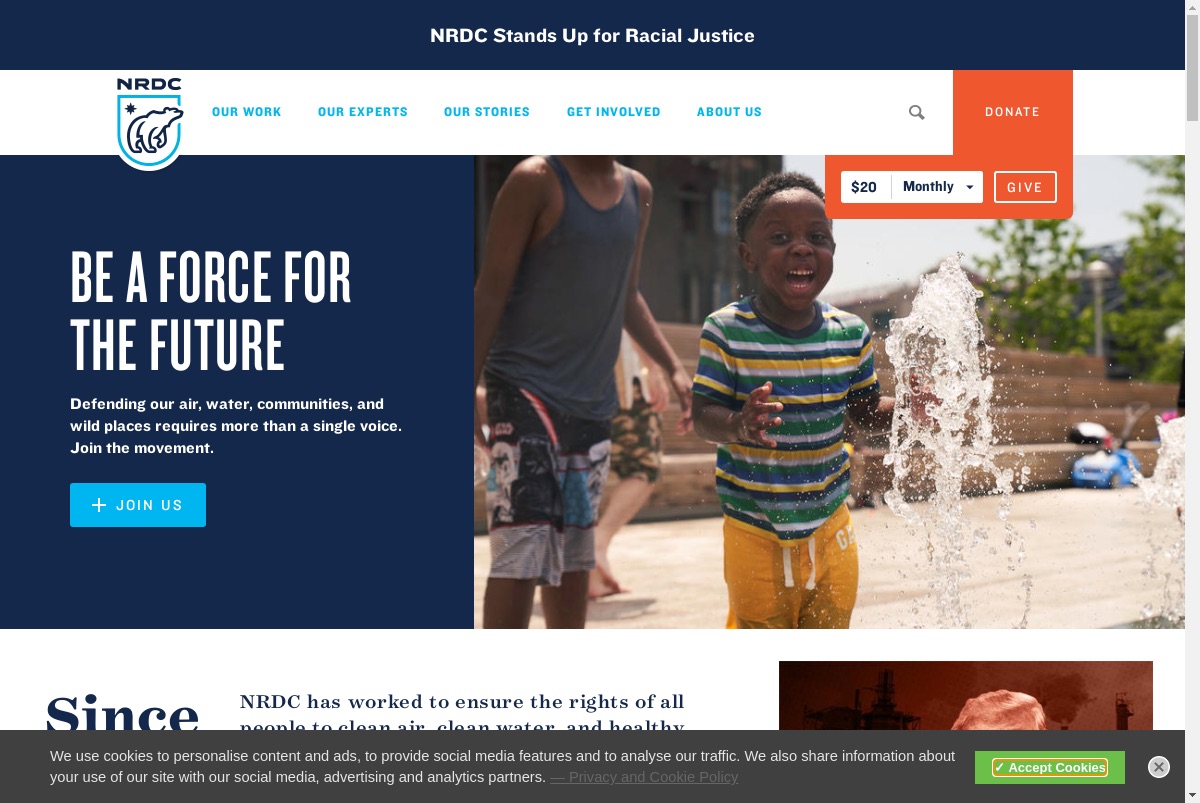Click the checkmark on Accept Cookies
The image size is (1200, 803).
coord(999,768)
